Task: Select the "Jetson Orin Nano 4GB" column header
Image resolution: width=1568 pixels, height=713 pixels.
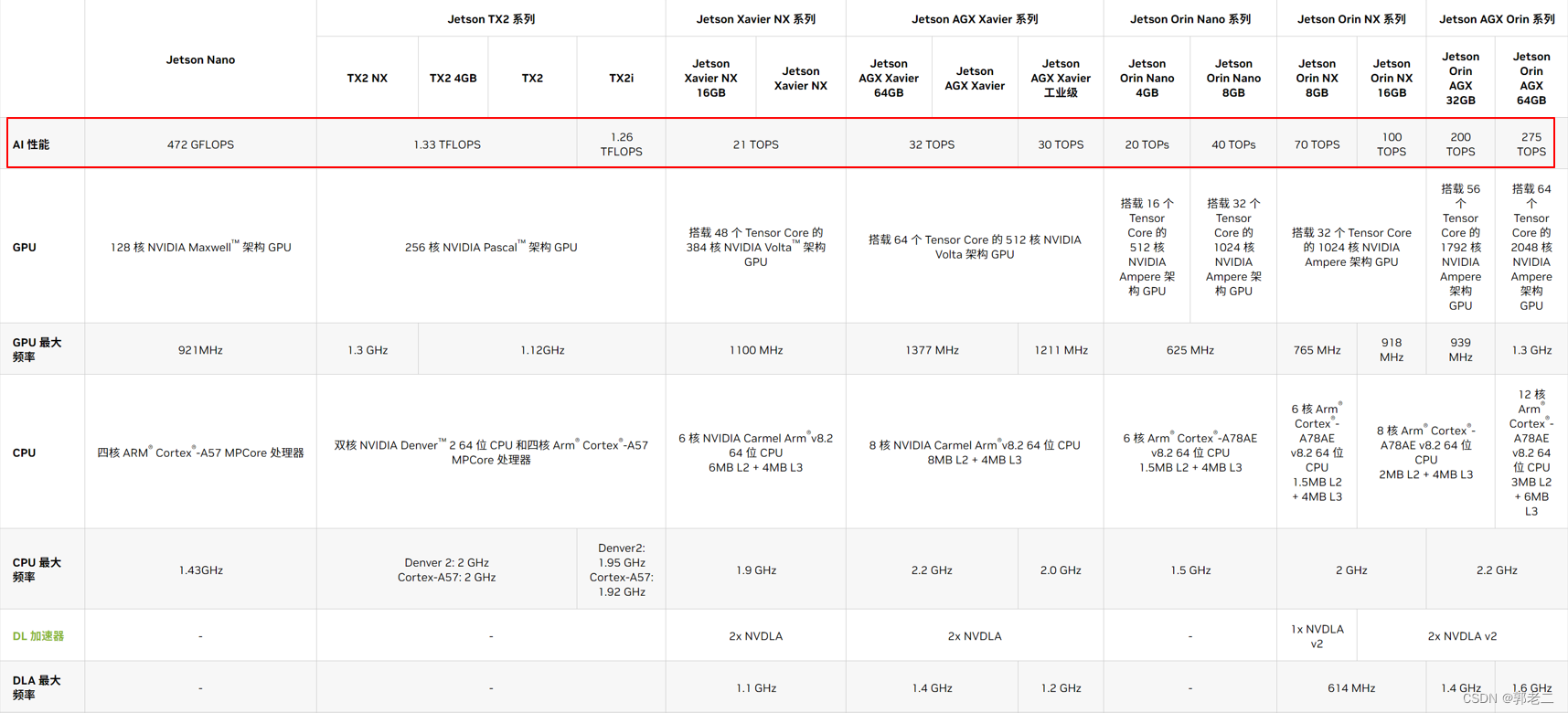Action: 1147,79
